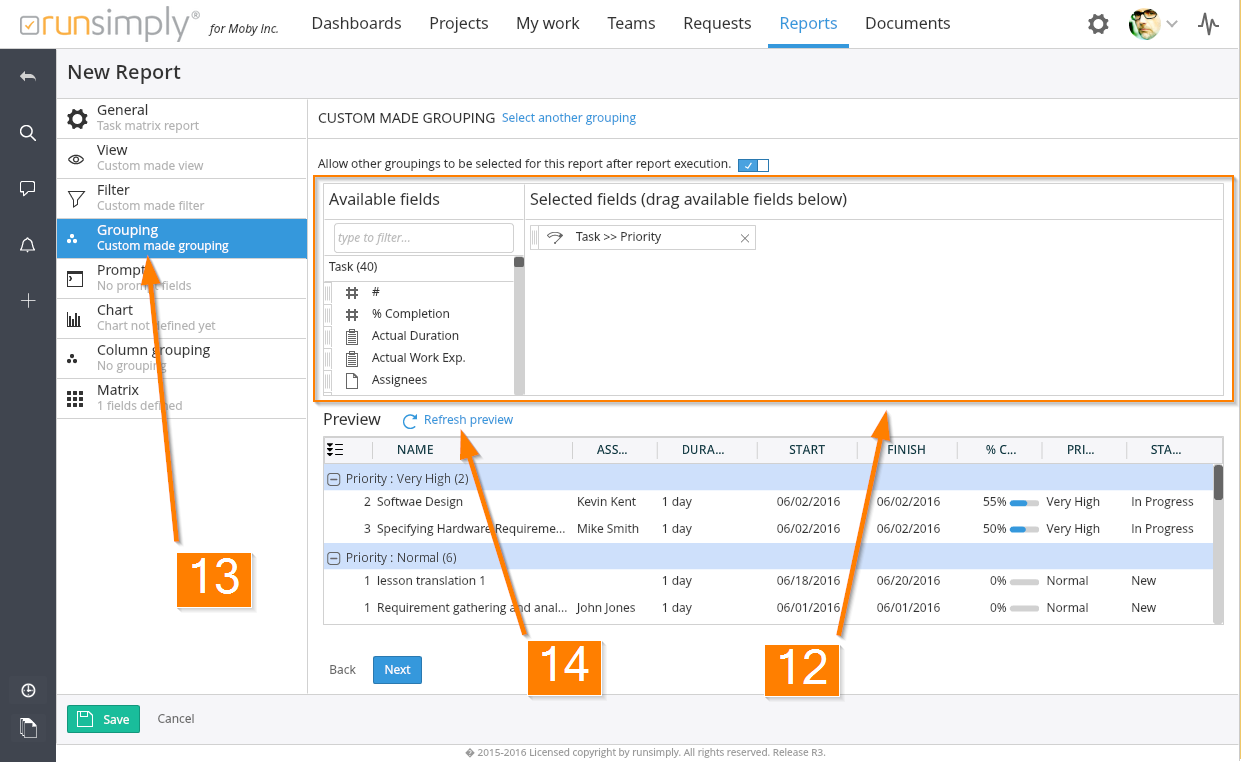Collapse the Priority : Very High group
The height and width of the screenshot is (762, 1241).
tap(334, 479)
